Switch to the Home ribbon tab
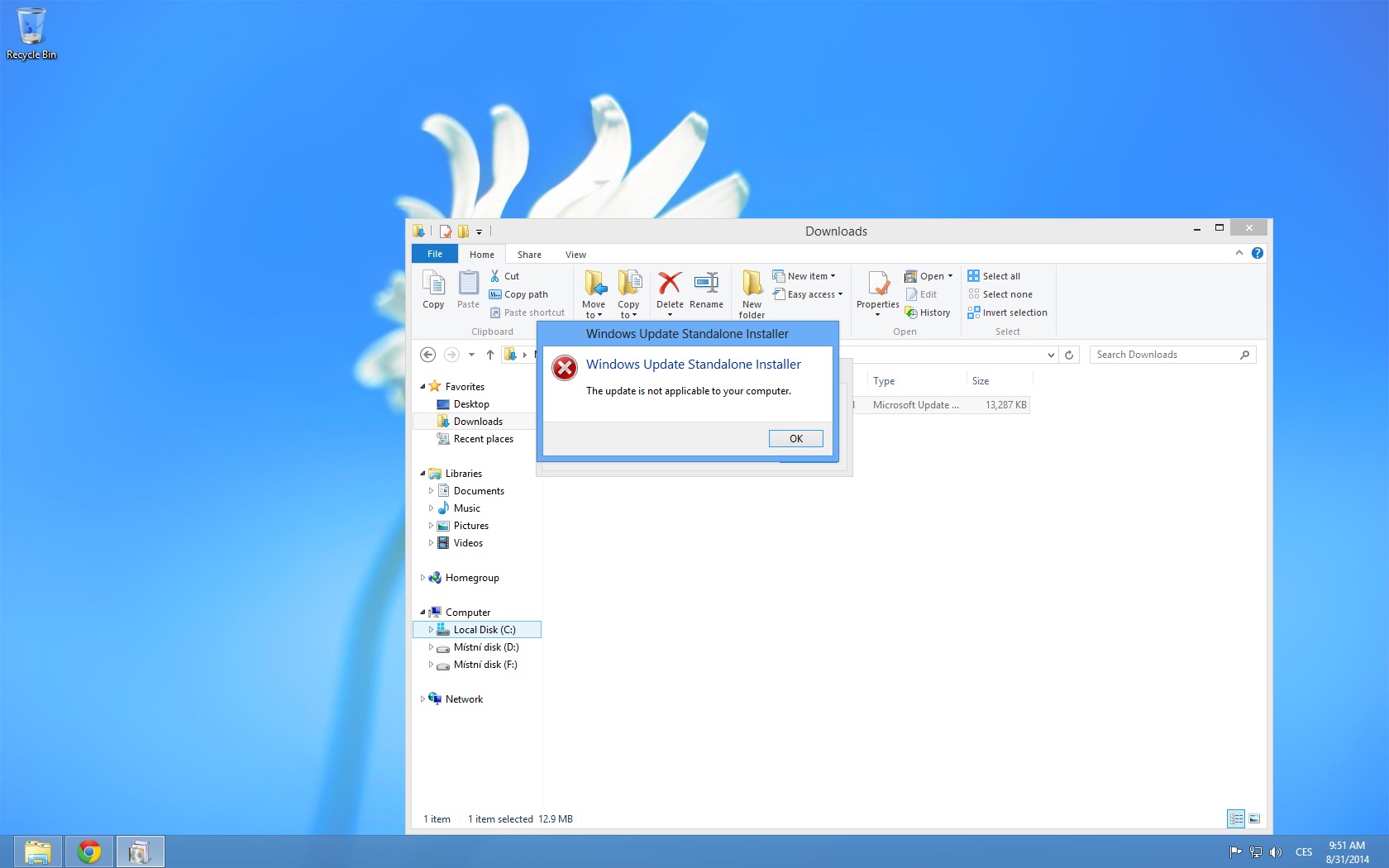The image size is (1389, 868). tap(482, 255)
